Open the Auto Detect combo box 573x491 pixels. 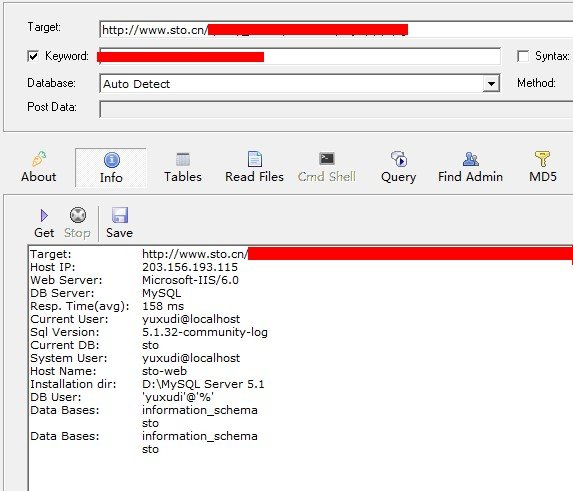pyautogui.click(x=299, y=84)
